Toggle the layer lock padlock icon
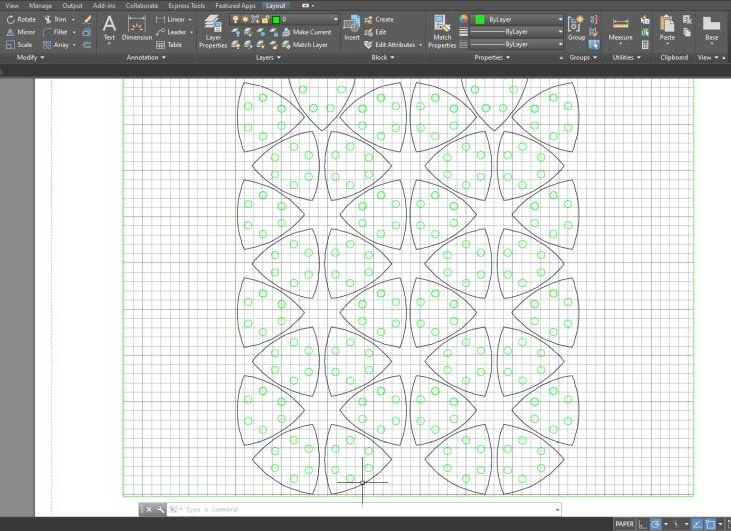 [265, 19]
